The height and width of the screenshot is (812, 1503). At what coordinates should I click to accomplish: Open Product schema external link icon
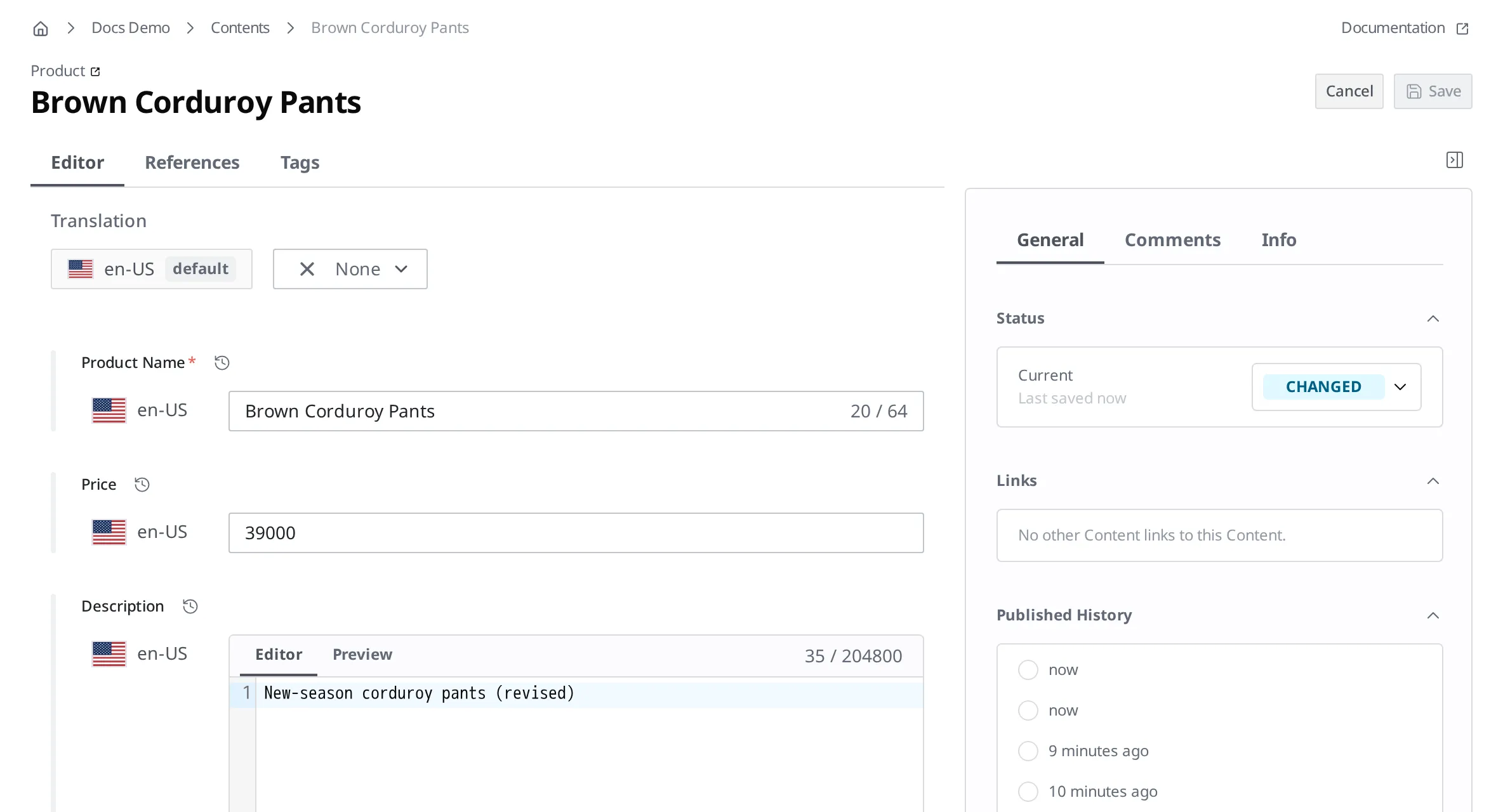point(95,71)
